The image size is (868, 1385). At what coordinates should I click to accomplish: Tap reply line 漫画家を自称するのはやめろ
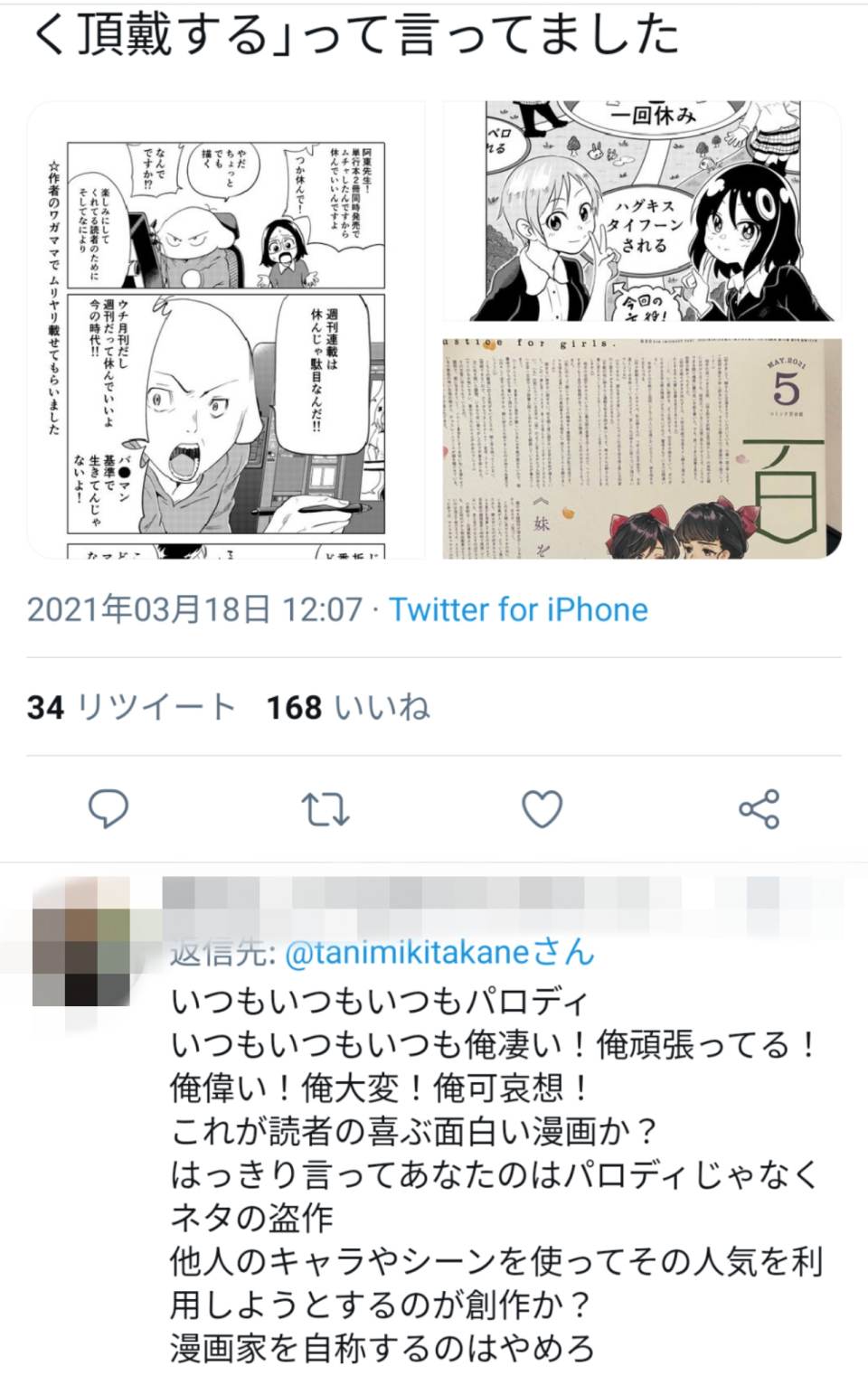[382, 1348]
